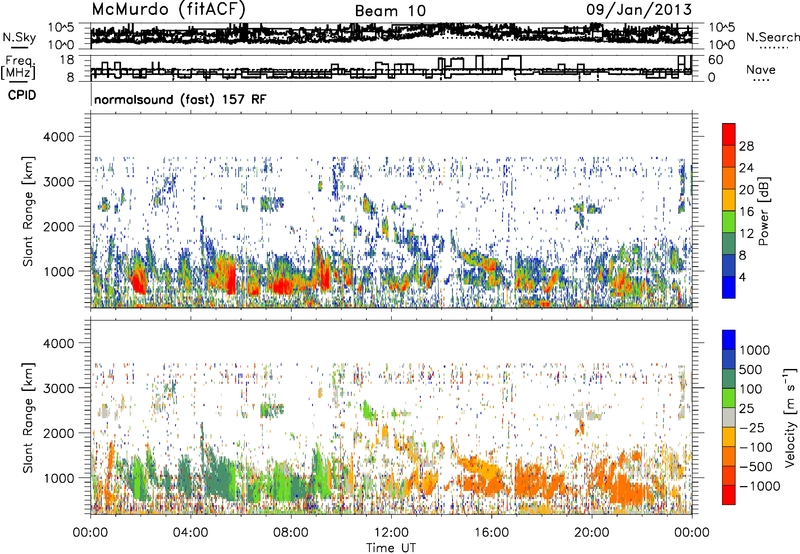
Task: Click the light green Power segment between 12 and 16
Action: (729, 222)
